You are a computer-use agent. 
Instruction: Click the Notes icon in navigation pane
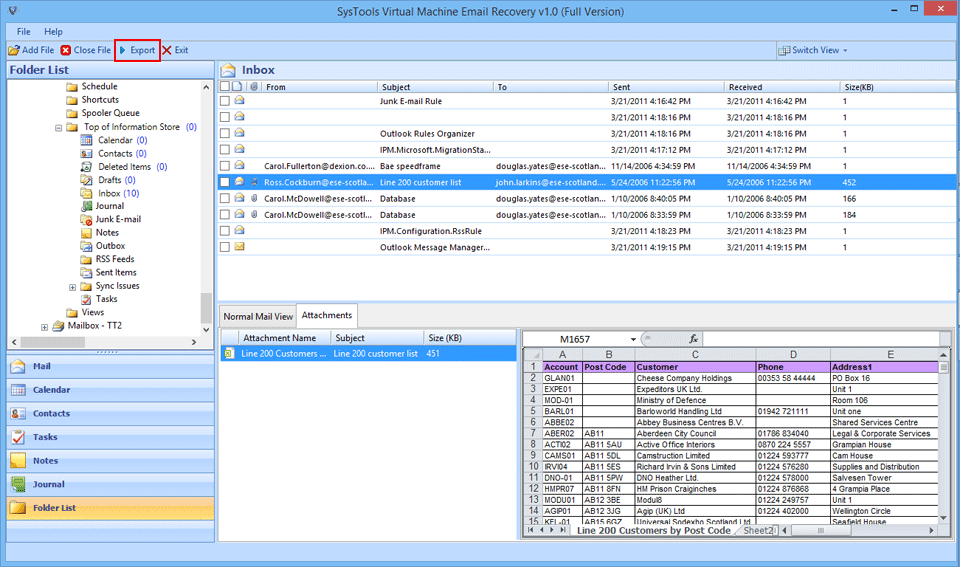tap(18, 460)
